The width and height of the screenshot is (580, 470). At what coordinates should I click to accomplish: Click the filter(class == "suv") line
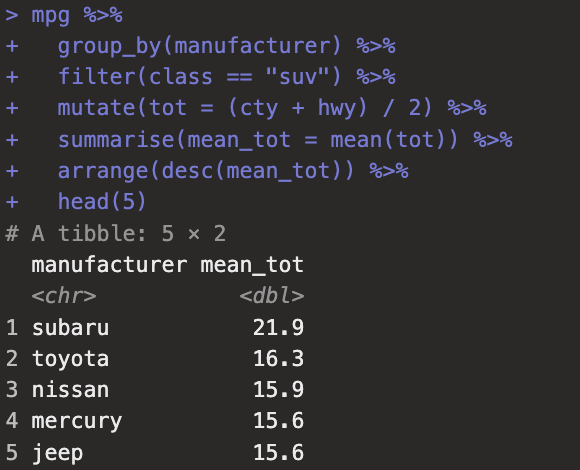[227, 77]
